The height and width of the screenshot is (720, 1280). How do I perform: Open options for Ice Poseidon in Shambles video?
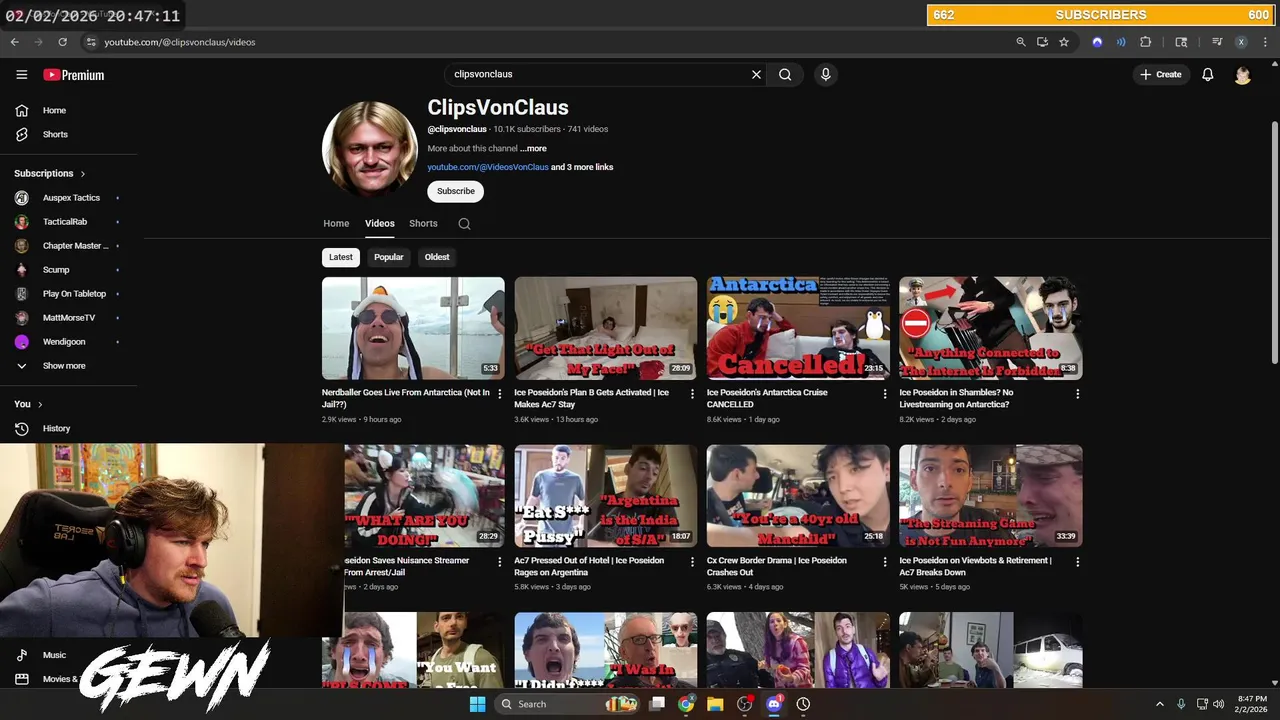point(1077,394)
